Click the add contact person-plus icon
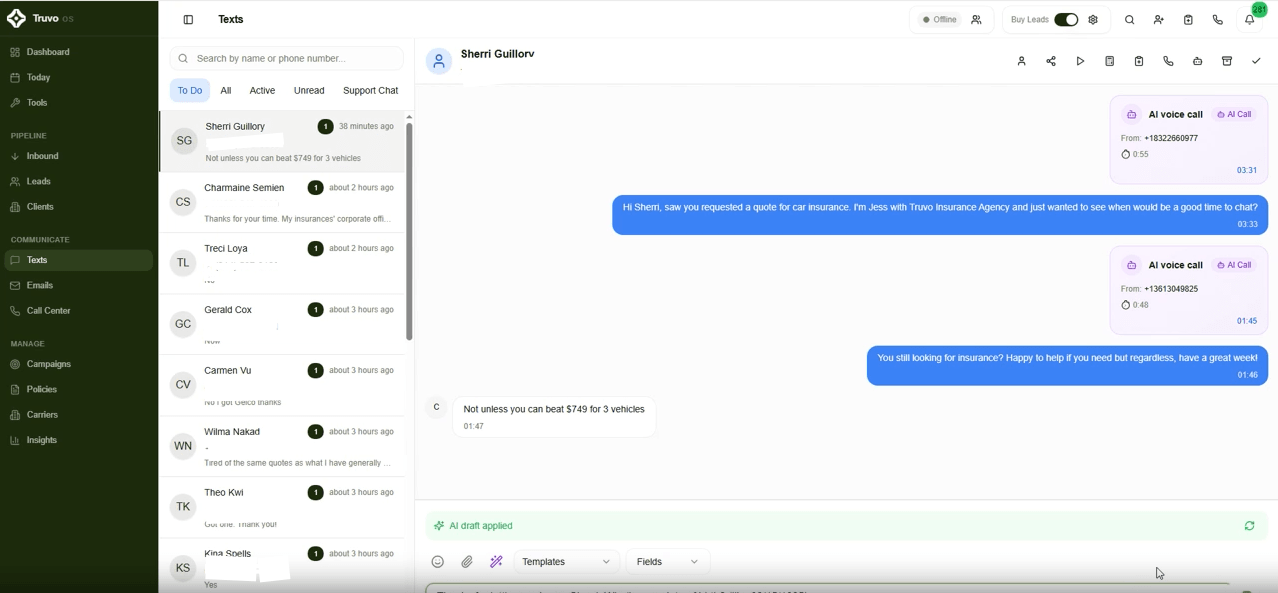1278x593 pixels. pyautogui.click(x=1159, y=20)
